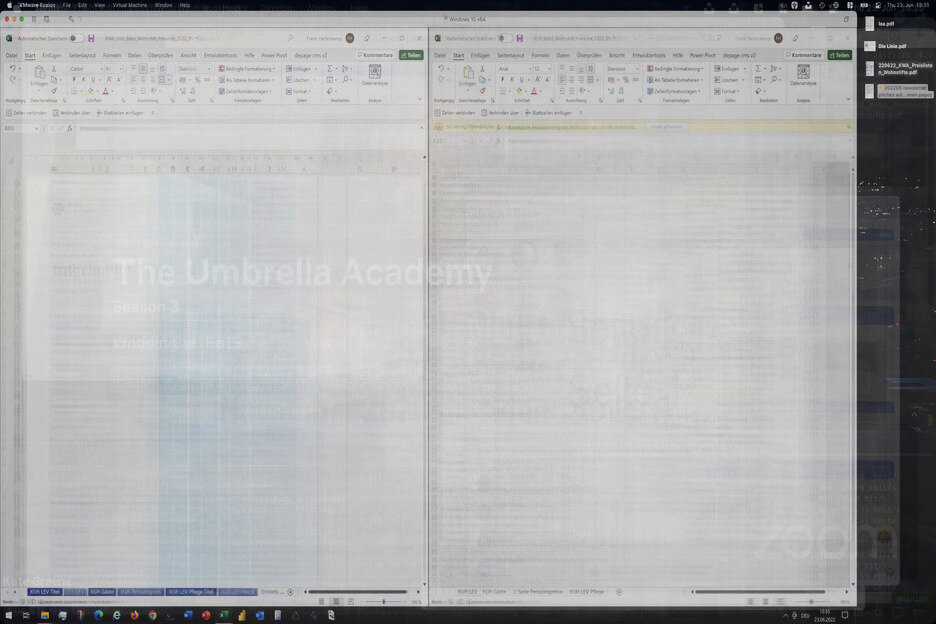
Task: Click the purple save icon in right Excel window
Action: pyautogui.click(x=520, y=38)
